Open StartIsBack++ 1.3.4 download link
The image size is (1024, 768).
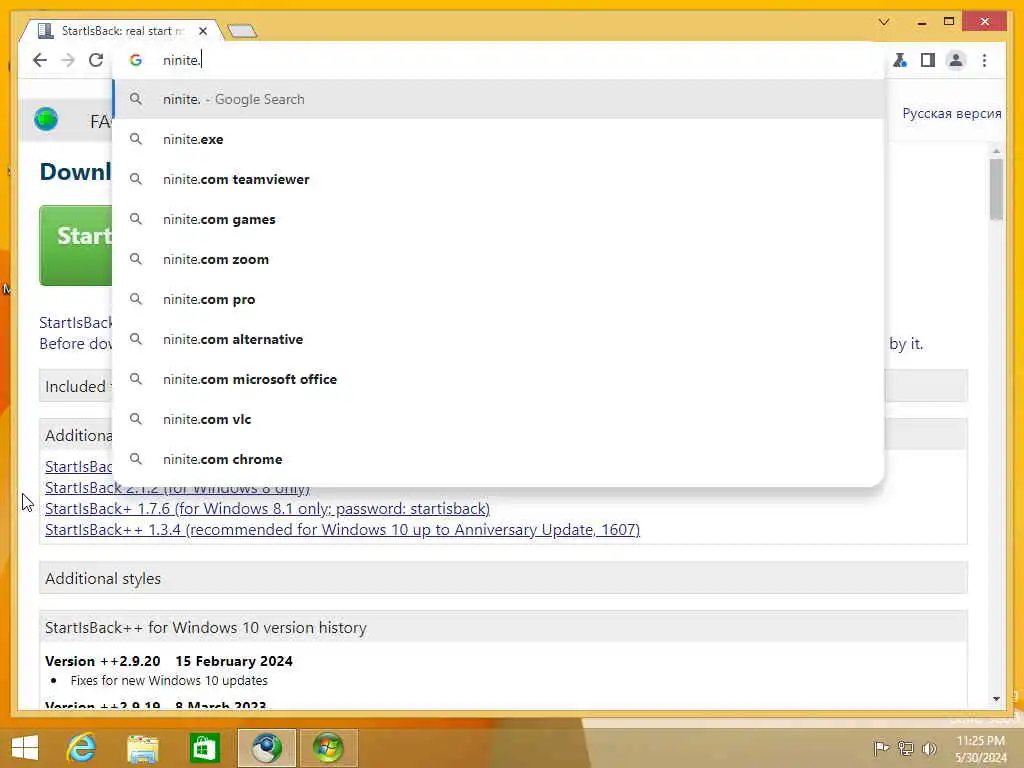coord(342,530)
